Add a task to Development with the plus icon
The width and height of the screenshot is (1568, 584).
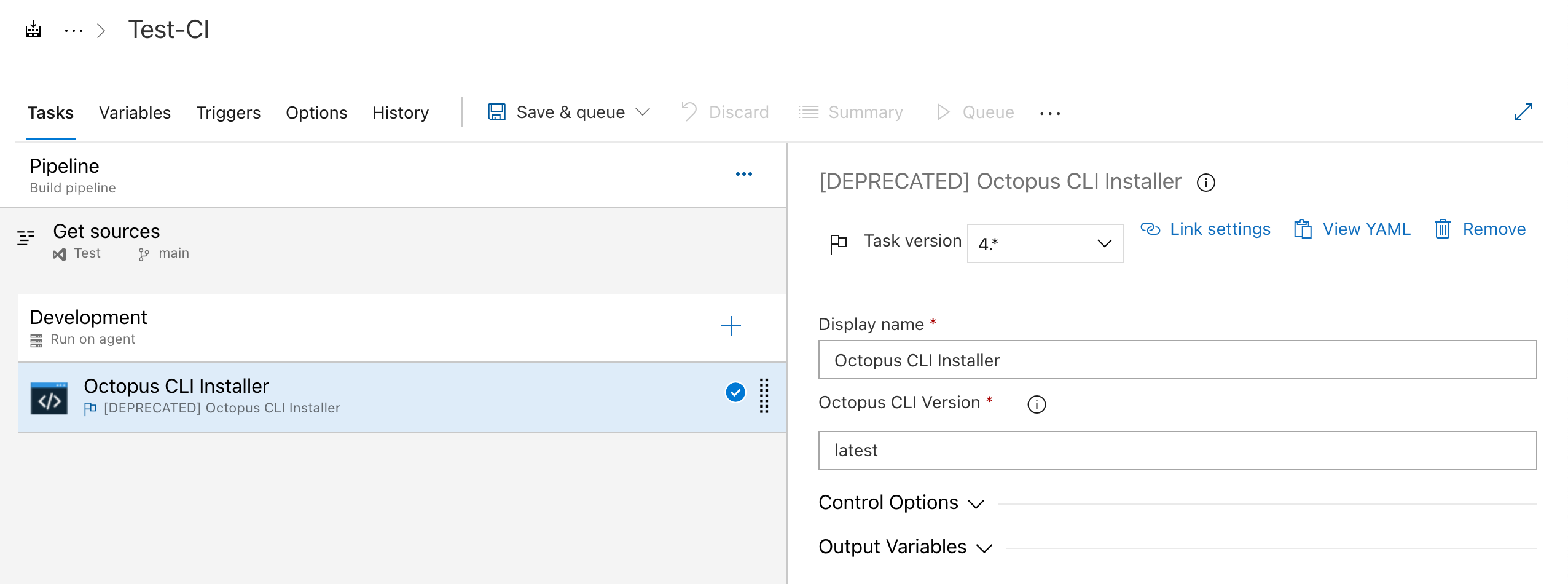(x=731, y=326)
